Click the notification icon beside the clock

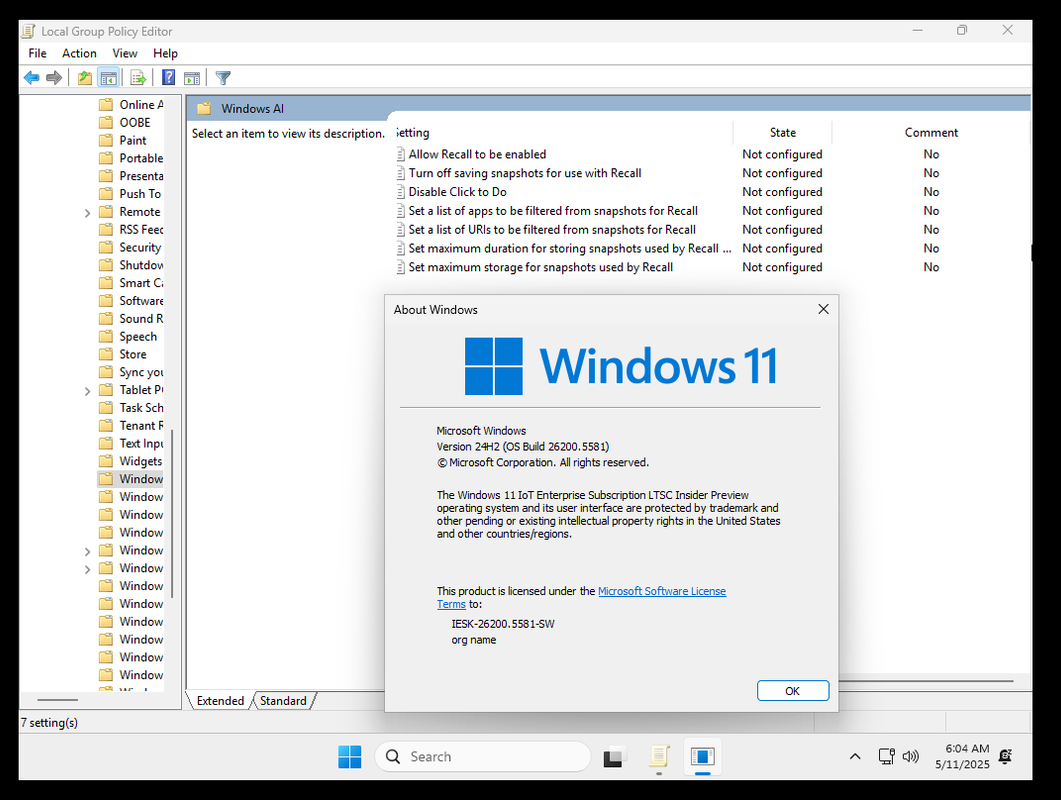click(1006, 757)
